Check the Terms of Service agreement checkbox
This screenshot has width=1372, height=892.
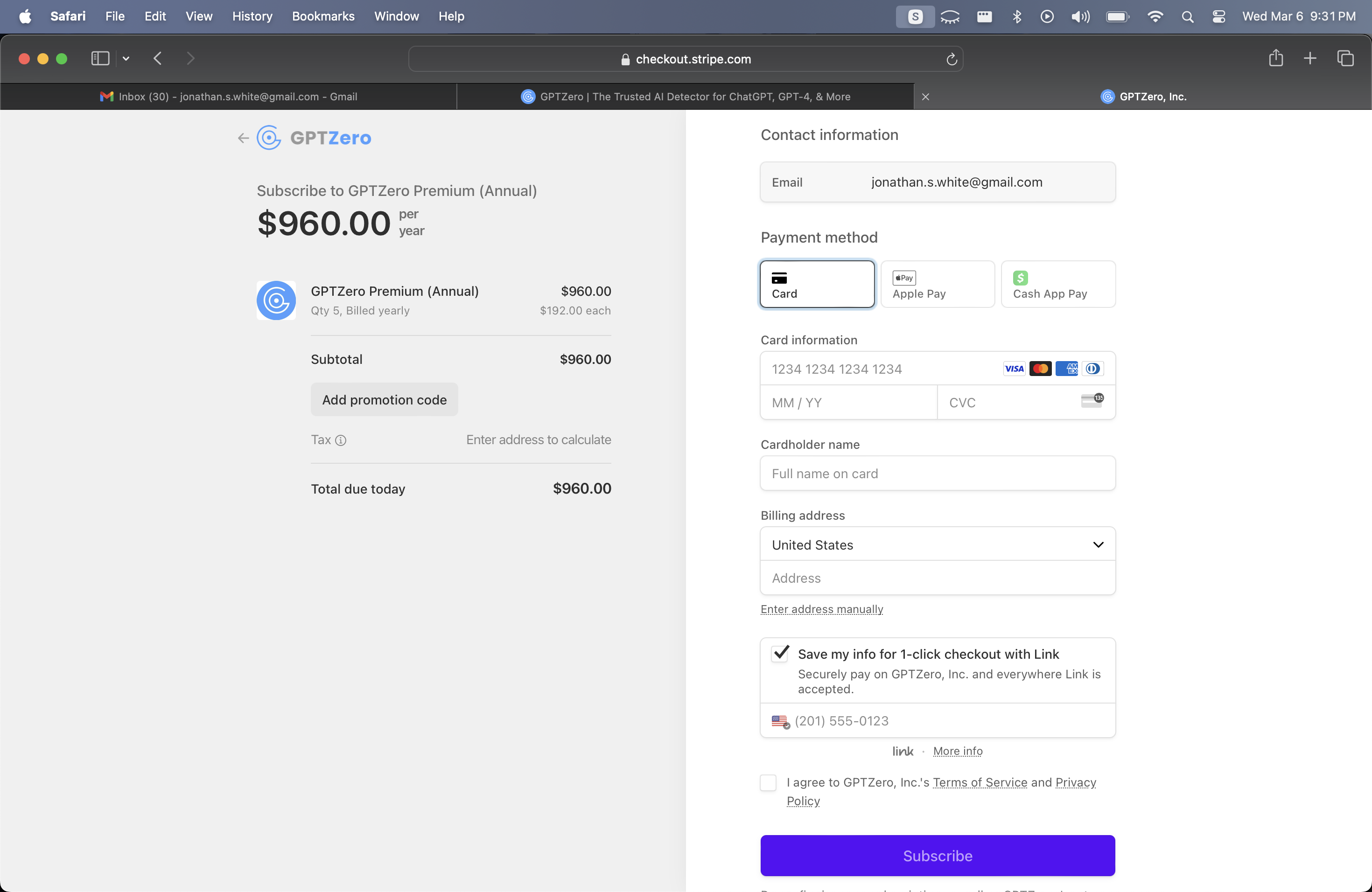[768, 782]
